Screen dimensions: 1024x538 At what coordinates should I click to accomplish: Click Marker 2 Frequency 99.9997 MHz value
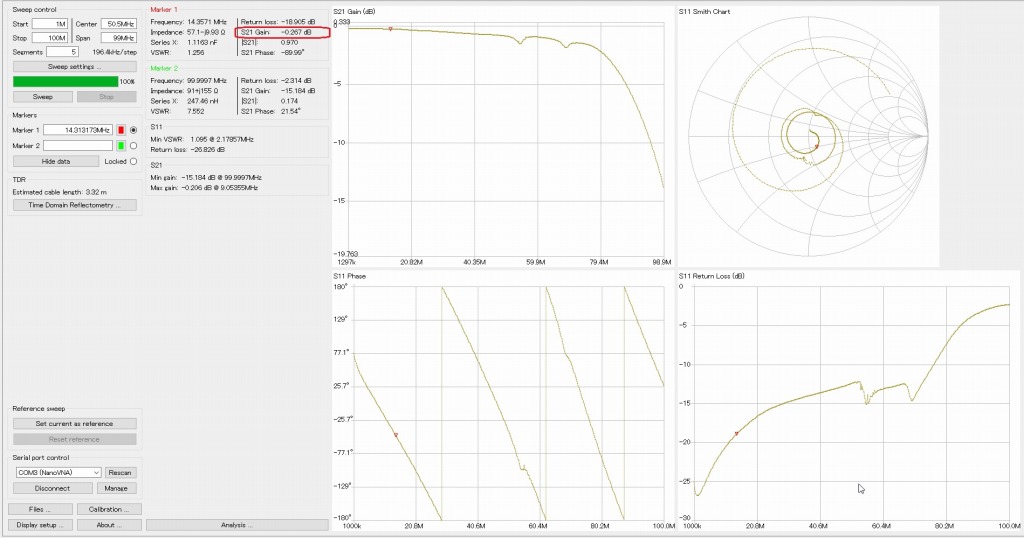point(207,81)
